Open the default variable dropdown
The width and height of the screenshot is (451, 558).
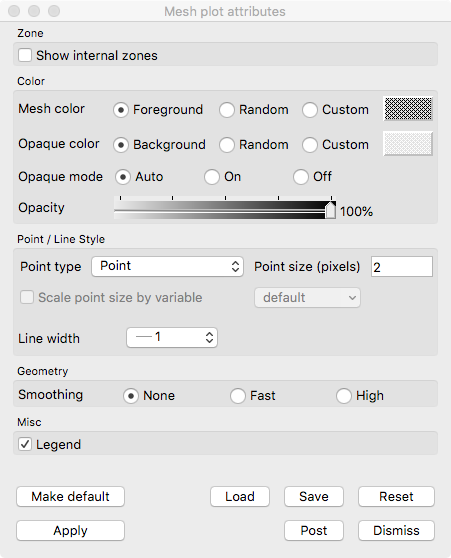(x=307, y=298)
